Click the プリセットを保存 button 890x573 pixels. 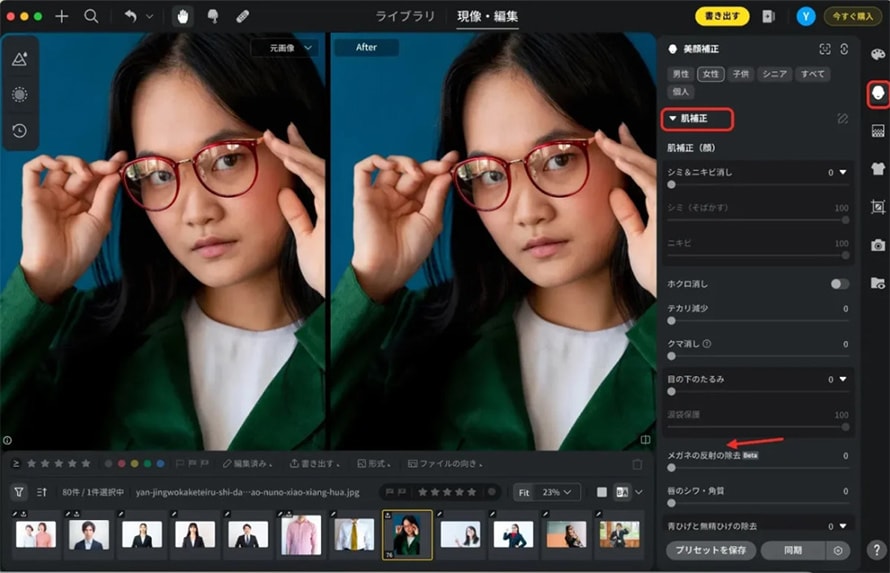(x=710, y=550)
